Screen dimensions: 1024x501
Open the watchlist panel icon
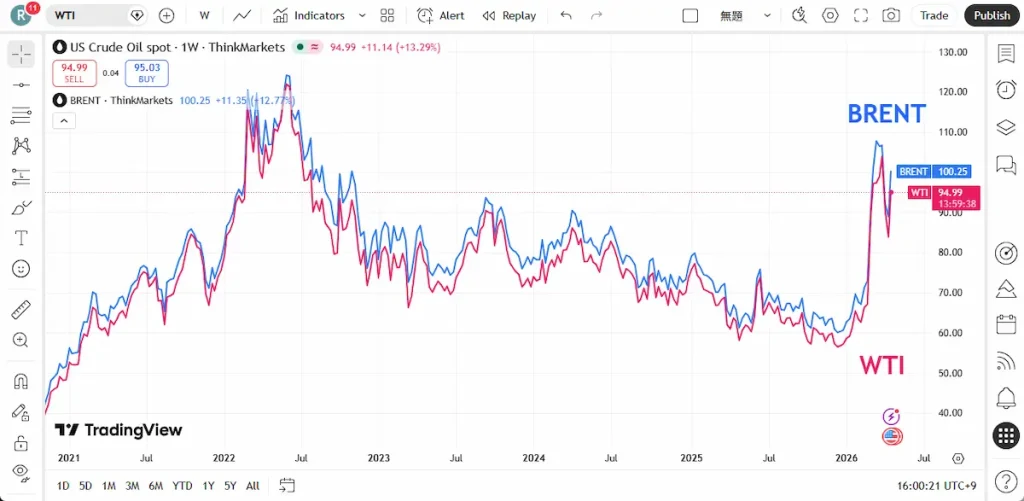1006,54
